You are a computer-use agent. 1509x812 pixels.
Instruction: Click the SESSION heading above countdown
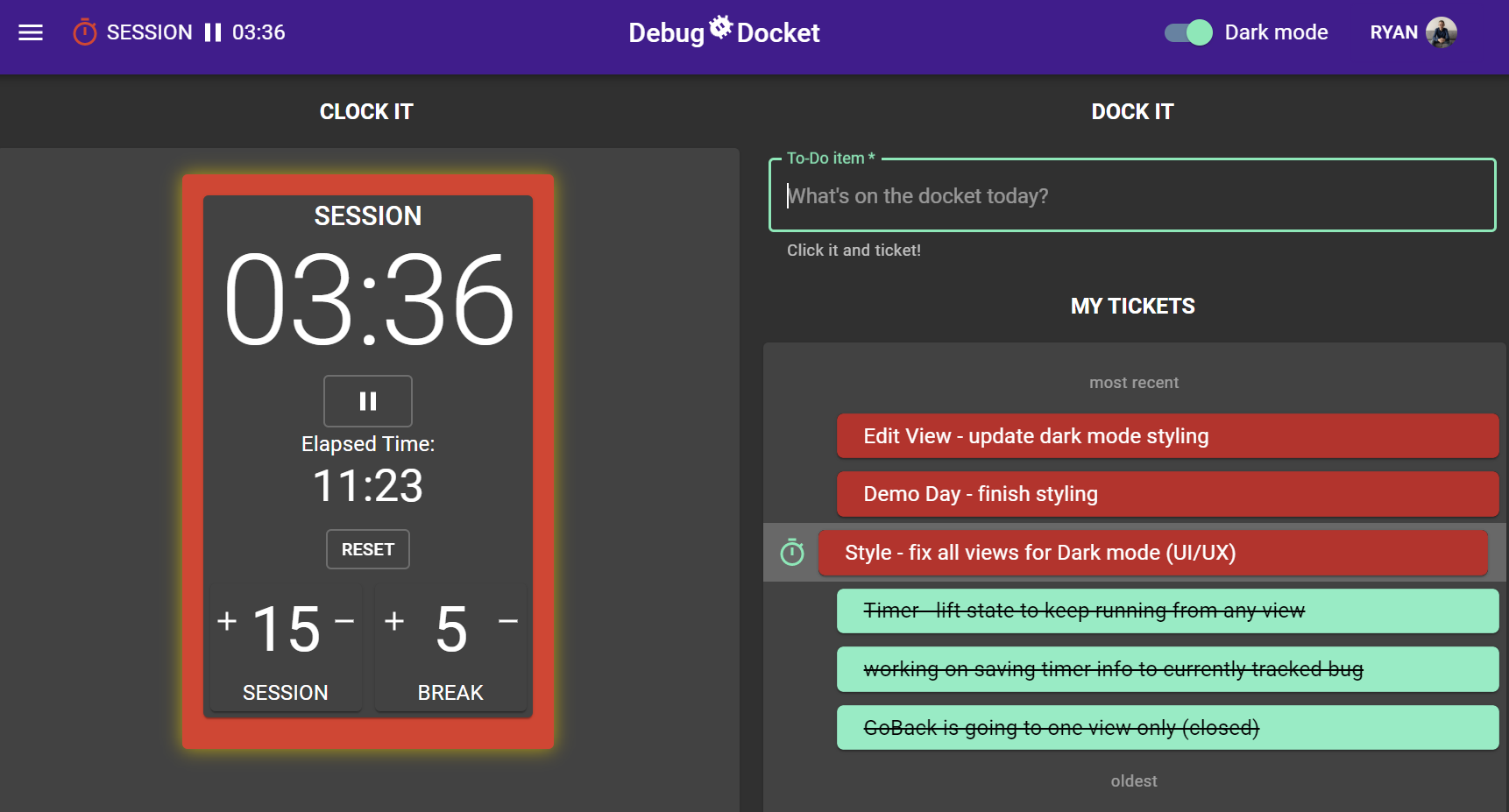pyautogui.click(x=368, y=216)
